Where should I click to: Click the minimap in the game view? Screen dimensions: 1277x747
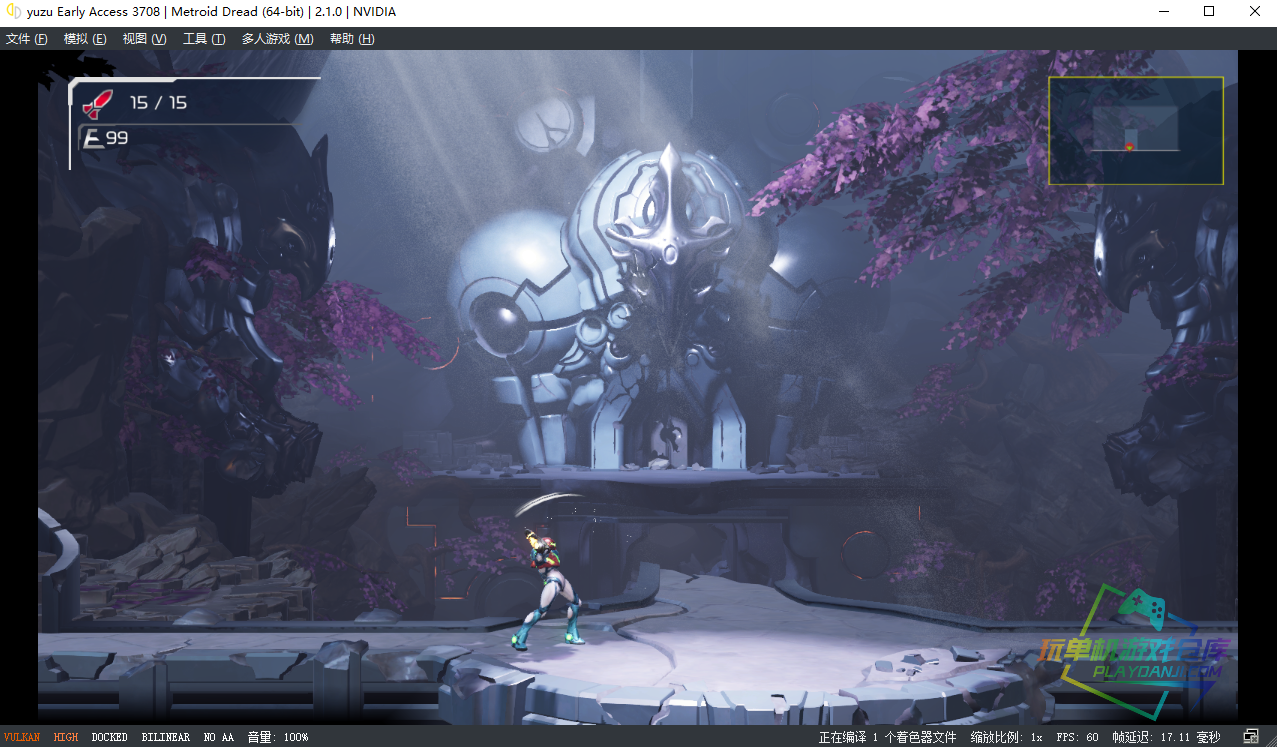(1135, 131)
